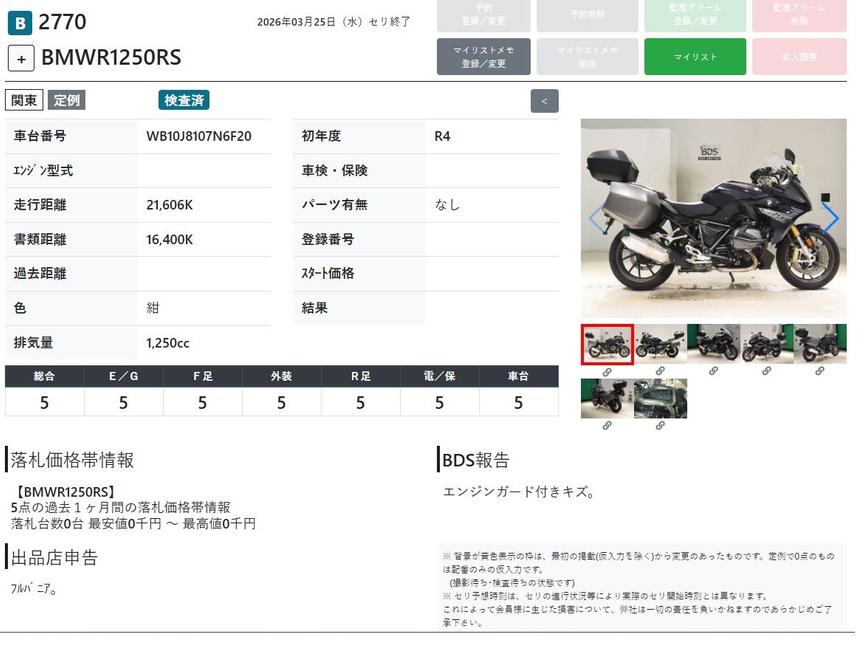Click link icon under third thumbnail
The height and width of the screenshot is (666, 861).
click(713, 371)
